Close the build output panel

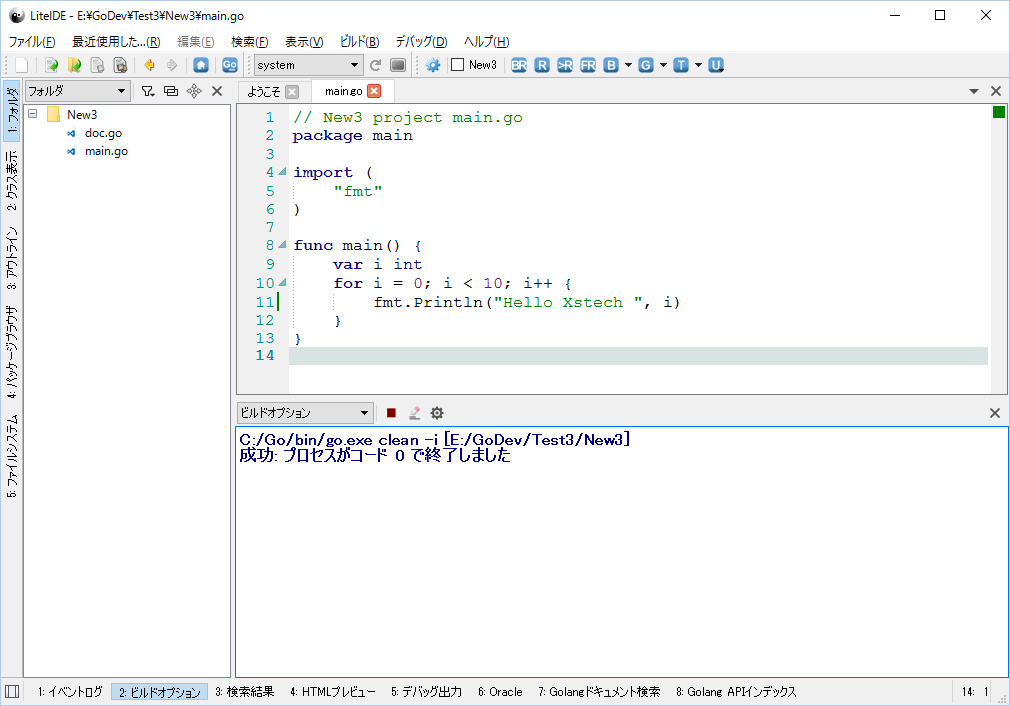click(995, 413)
